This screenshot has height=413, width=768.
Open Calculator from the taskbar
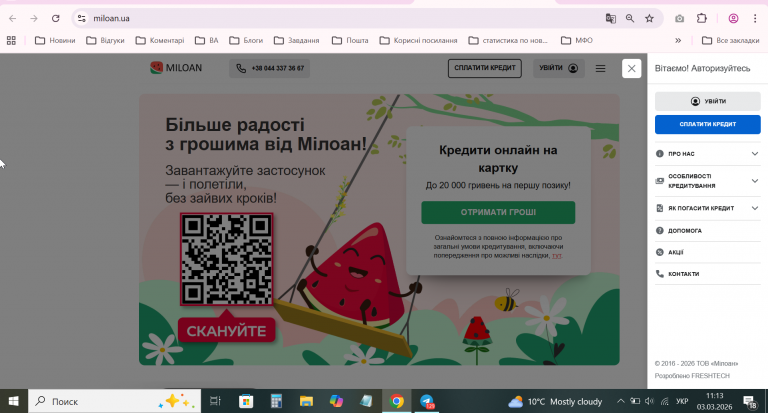(276, 402)
